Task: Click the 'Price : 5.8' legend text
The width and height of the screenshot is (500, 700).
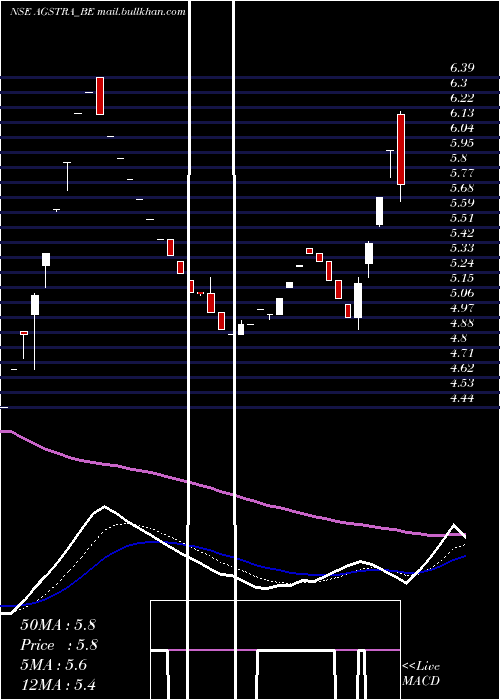Action: [59, 645]
